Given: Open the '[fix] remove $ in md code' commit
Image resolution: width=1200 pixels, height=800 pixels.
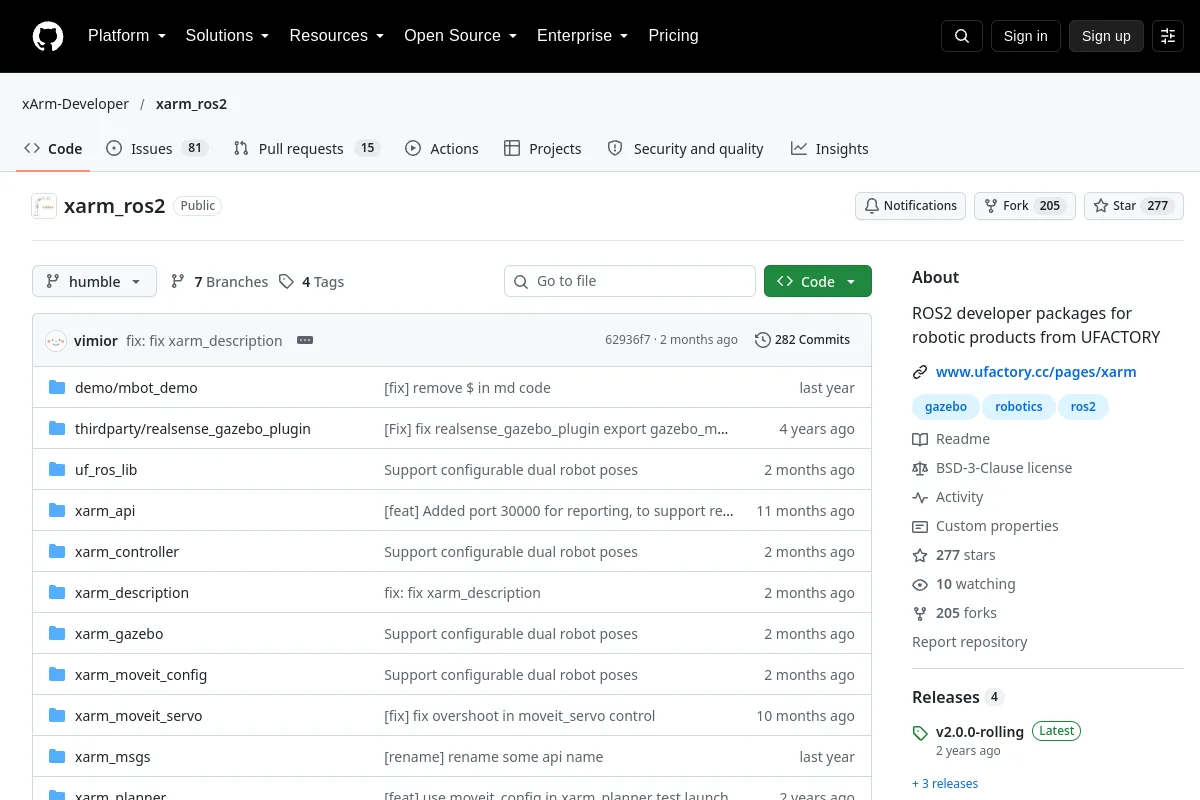Looking at the screenshot, I should [x=467, y=388].
